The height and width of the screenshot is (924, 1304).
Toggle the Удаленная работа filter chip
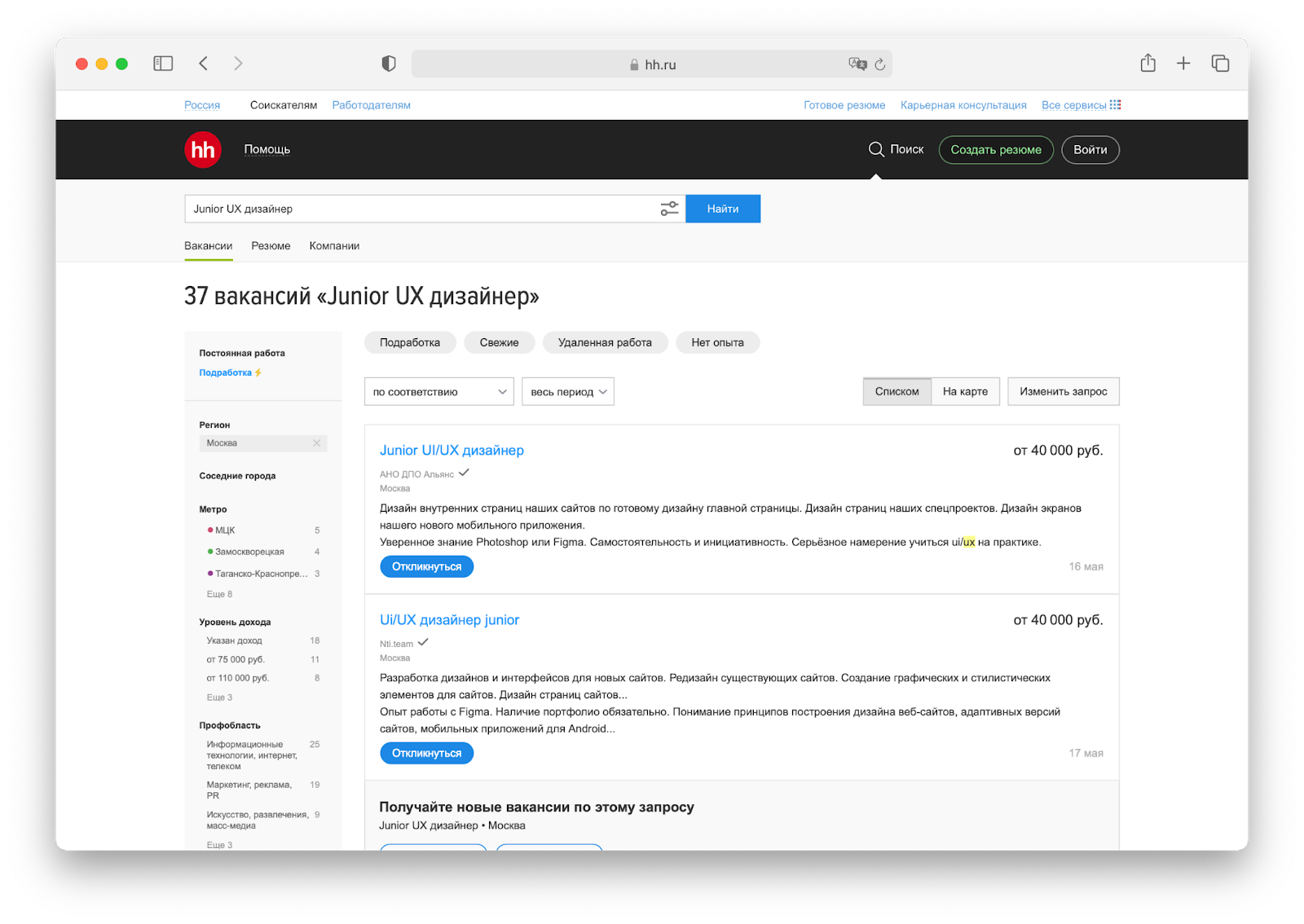click(605, 343)
